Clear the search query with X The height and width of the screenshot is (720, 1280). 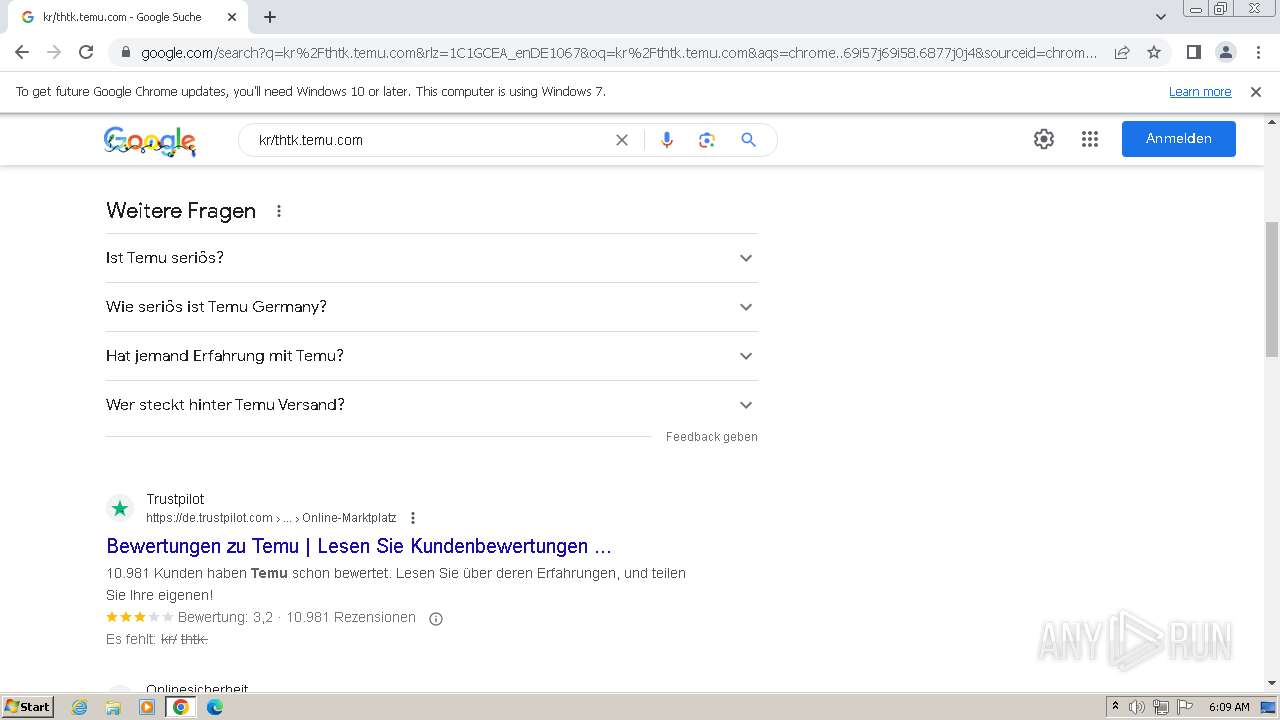(x=622, y=140)
